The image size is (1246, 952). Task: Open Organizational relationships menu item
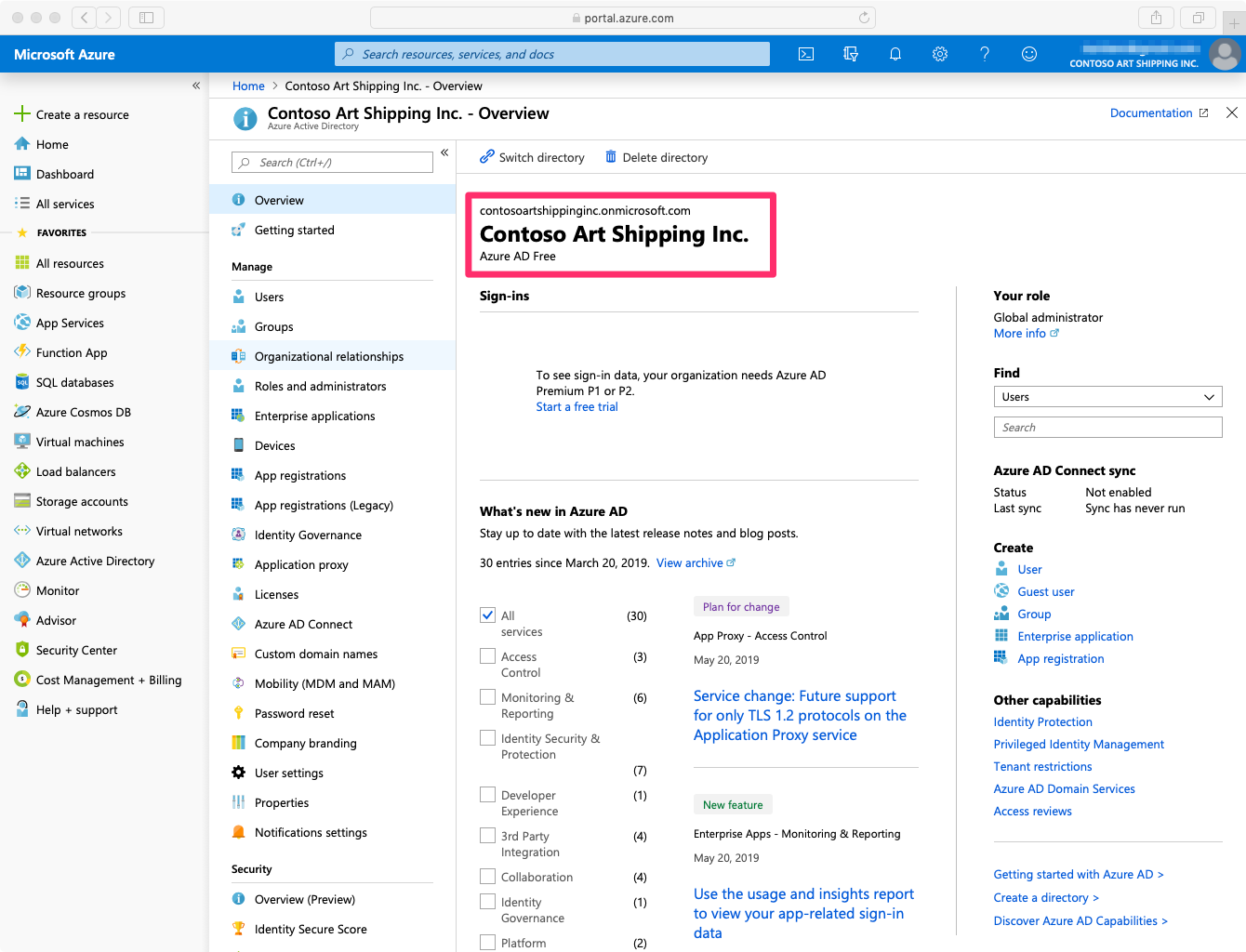(333, 356)
